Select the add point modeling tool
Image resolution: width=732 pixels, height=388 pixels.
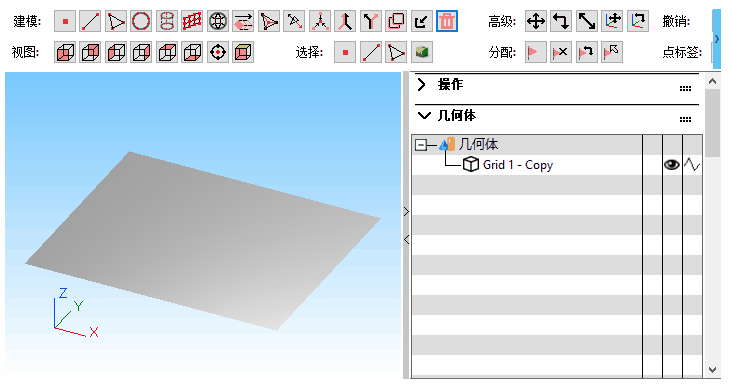point(65,21)
